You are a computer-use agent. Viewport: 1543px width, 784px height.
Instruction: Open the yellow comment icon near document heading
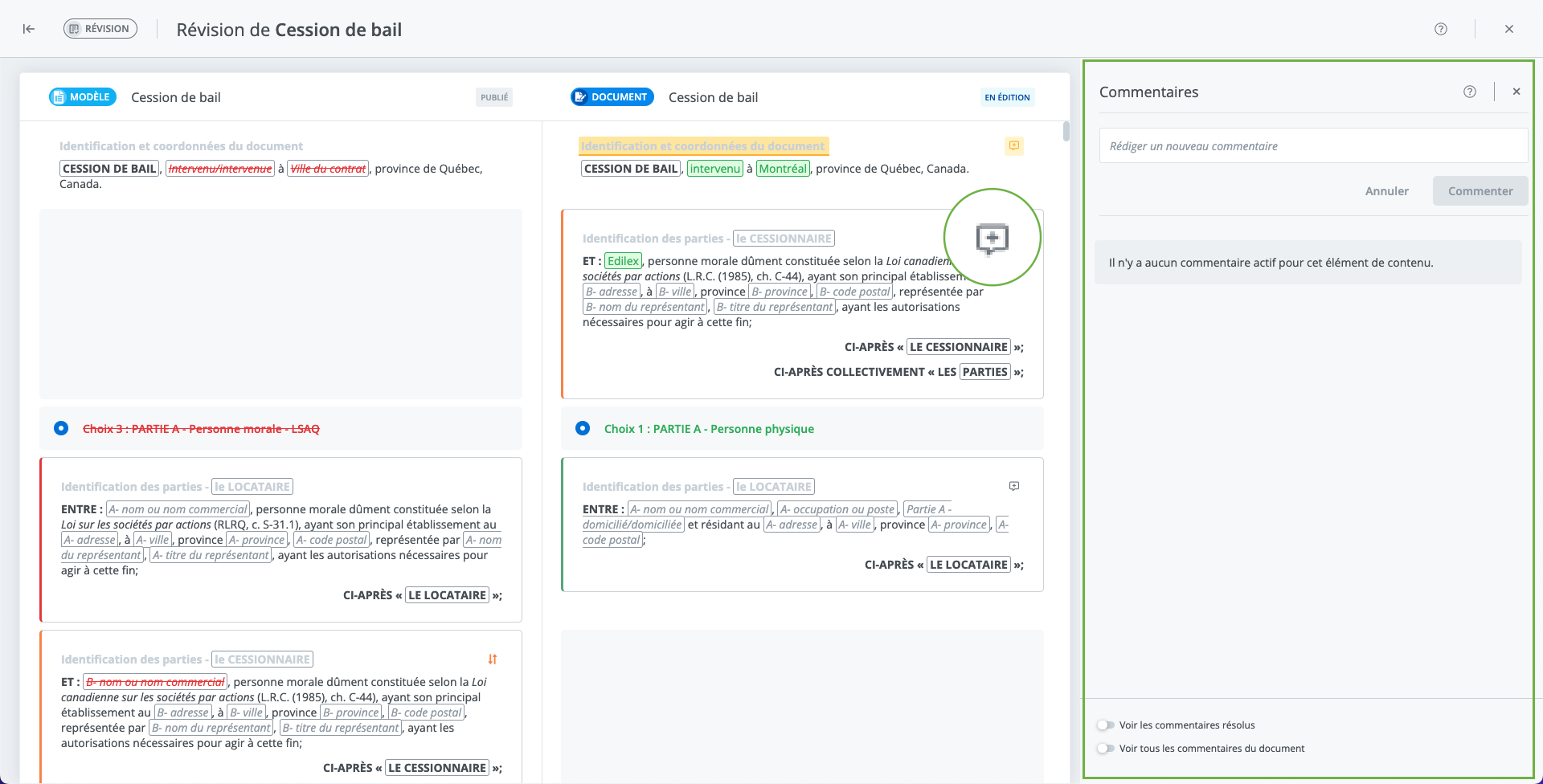pyautogui.click(x=1014, y=146)
